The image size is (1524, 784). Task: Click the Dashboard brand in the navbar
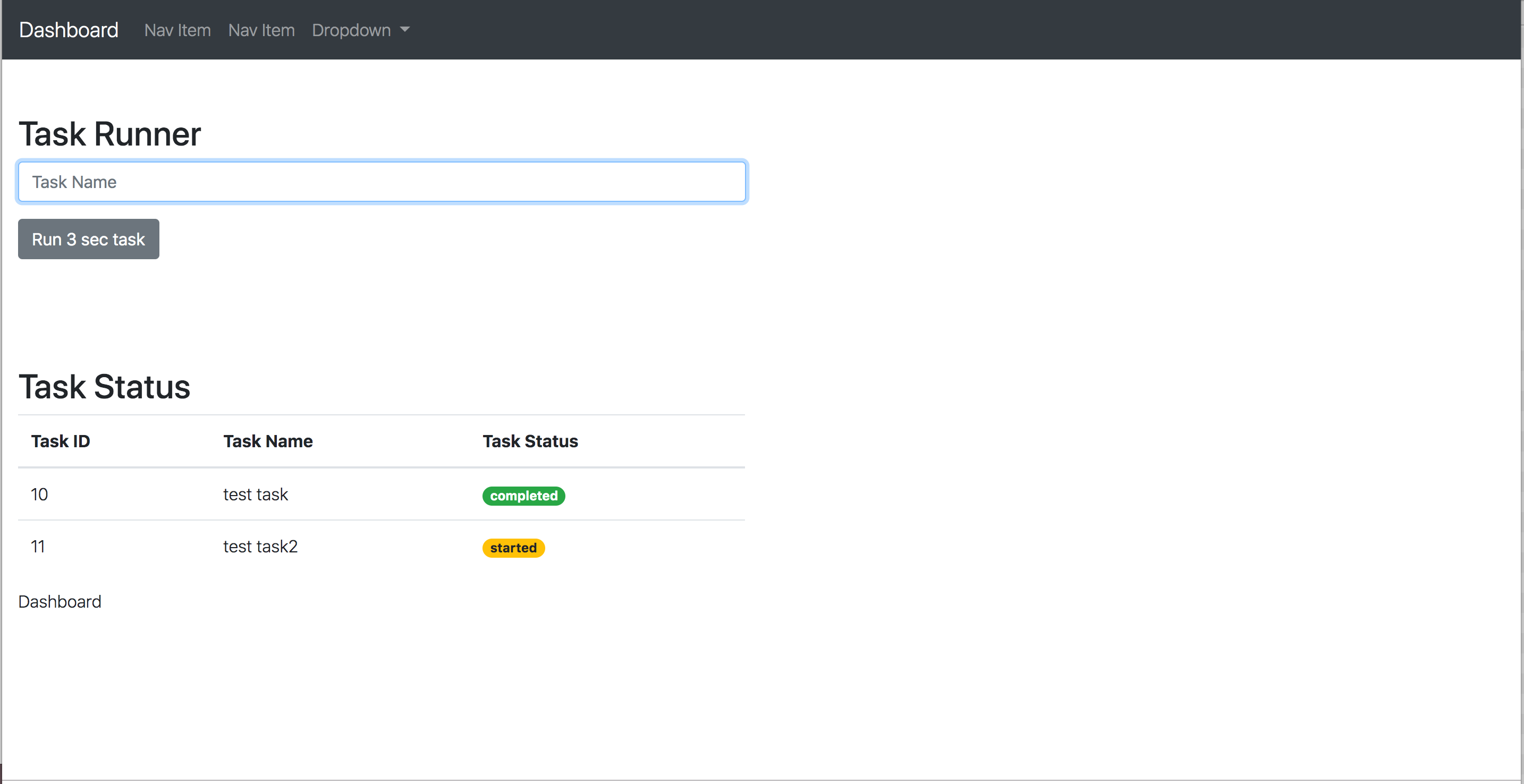(68, 30)
